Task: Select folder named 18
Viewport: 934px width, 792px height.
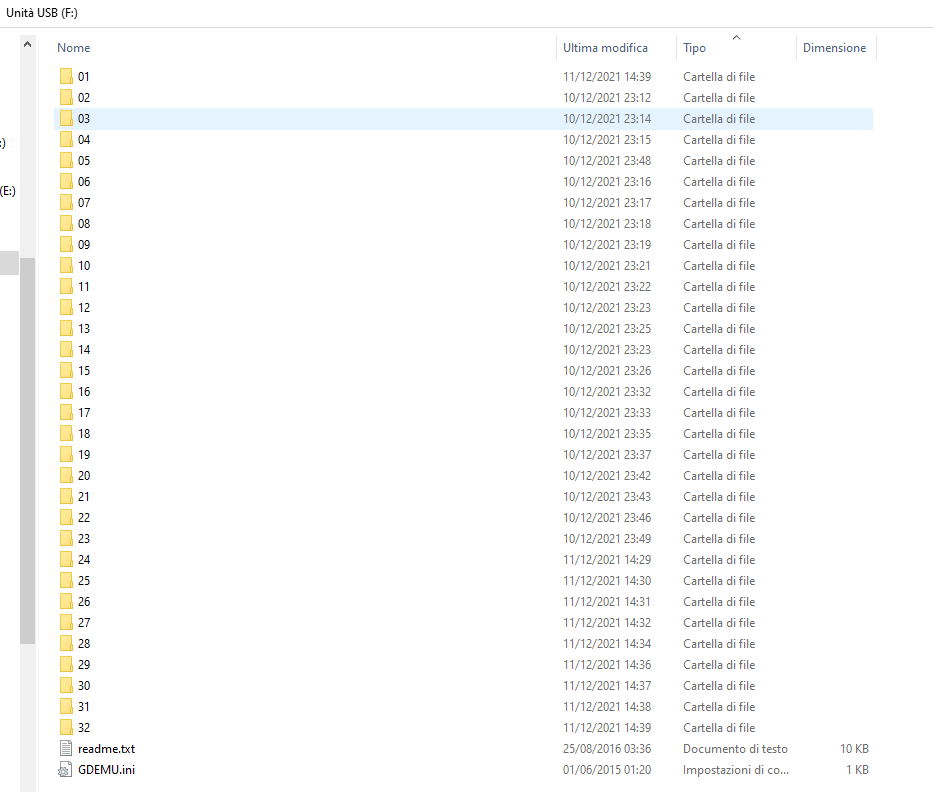Action: (x=84, y=434)
